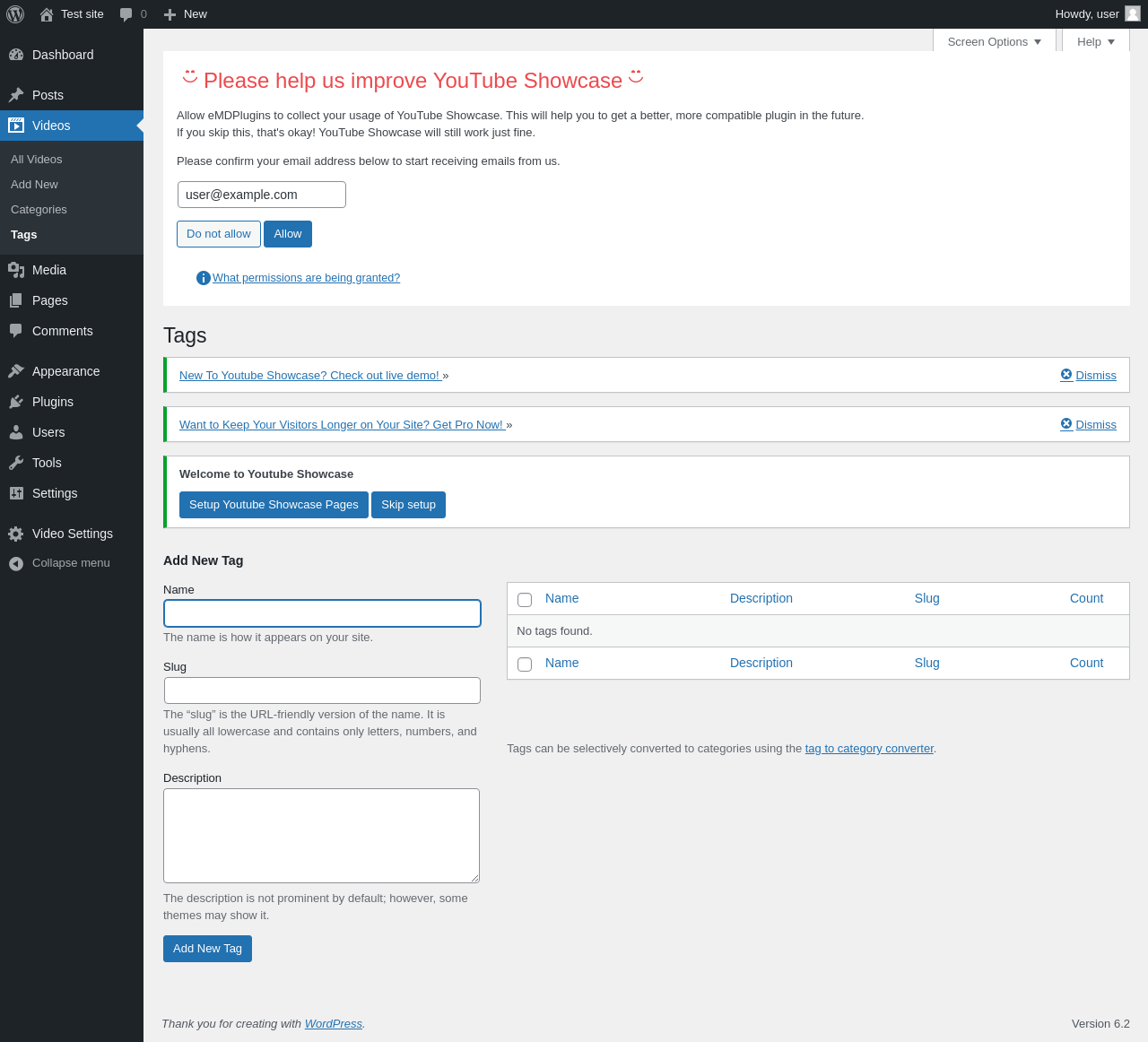Open the tag to category converter link
This screenshot has width=1148, height=1042.
(x=869, y=749)
